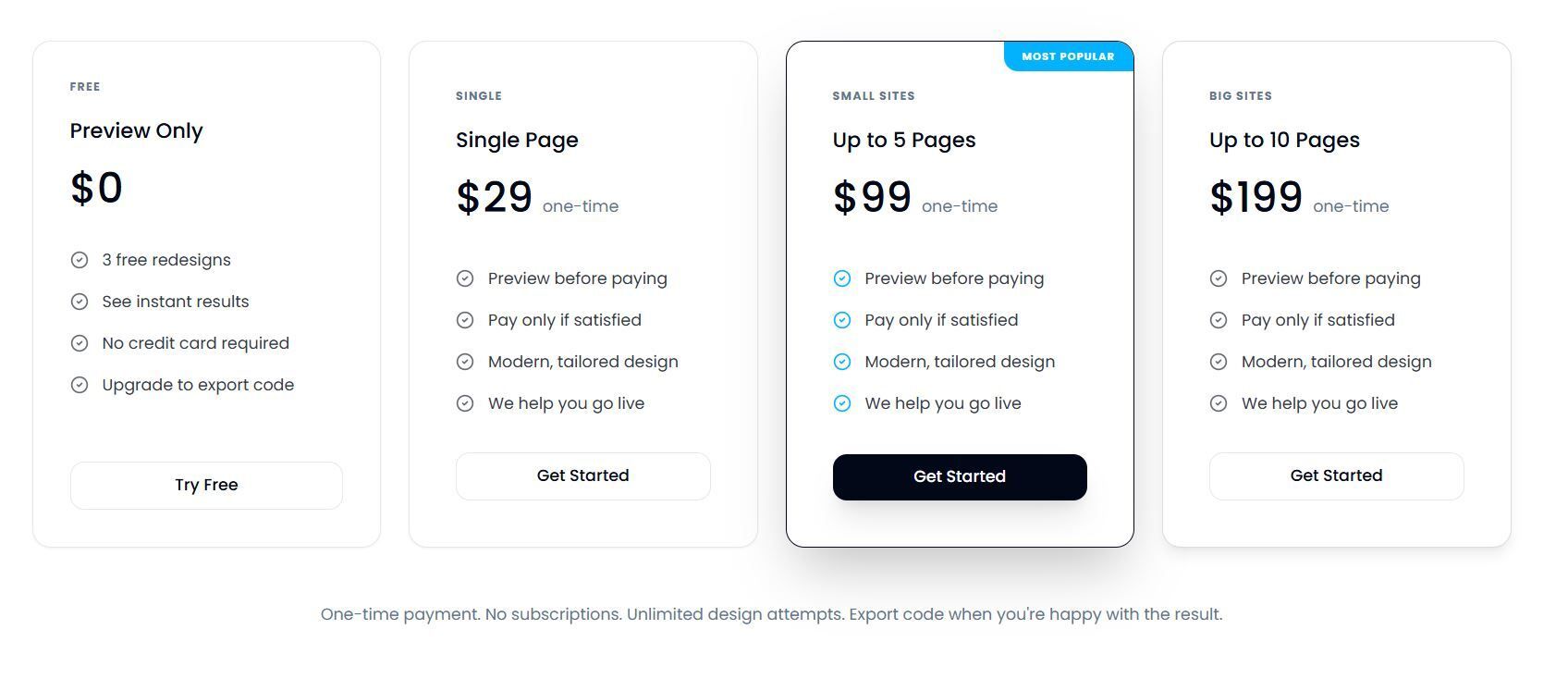
Task: Select Get Started under Up to 10 Pages
Action: 1336,475
